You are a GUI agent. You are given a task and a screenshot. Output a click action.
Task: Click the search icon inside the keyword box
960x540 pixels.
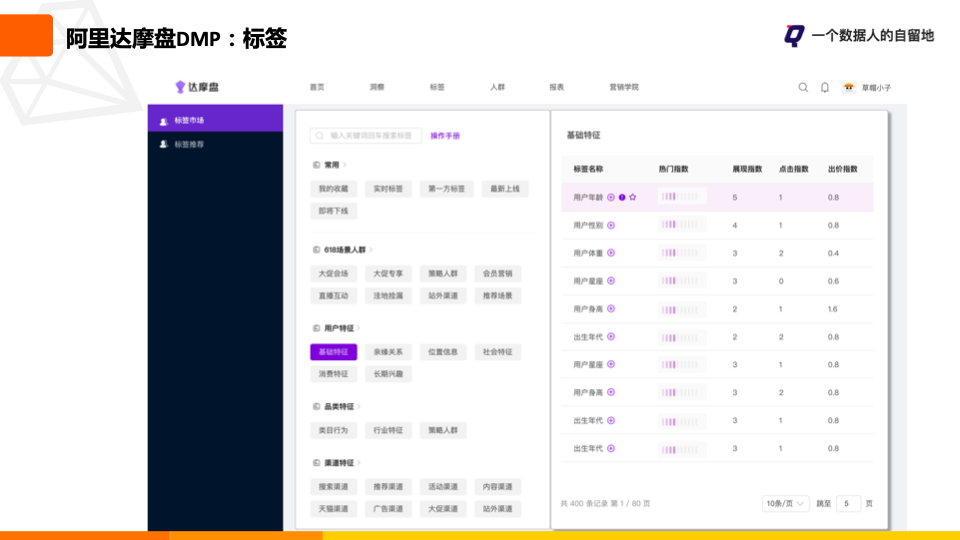click(320, 135)
